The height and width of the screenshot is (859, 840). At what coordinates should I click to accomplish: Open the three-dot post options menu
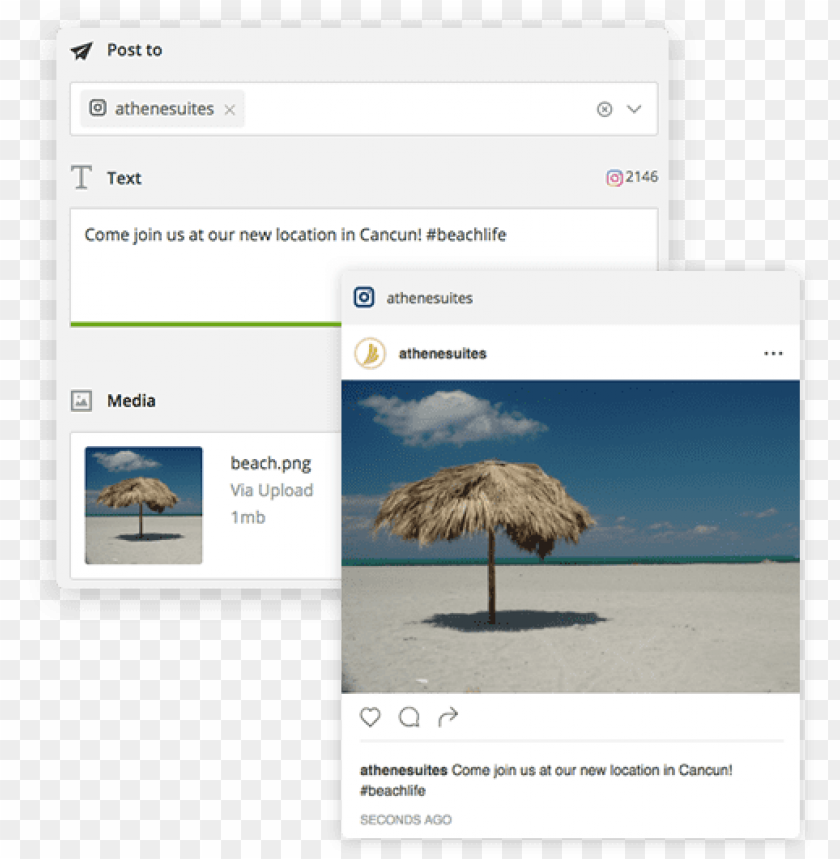773,354
